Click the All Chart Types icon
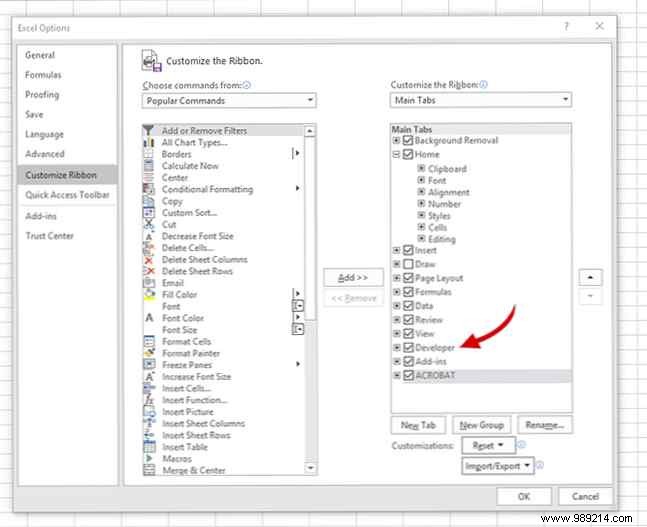Image resolution: width=647 pixels, height=527 pixels. (x=148, y=142)
